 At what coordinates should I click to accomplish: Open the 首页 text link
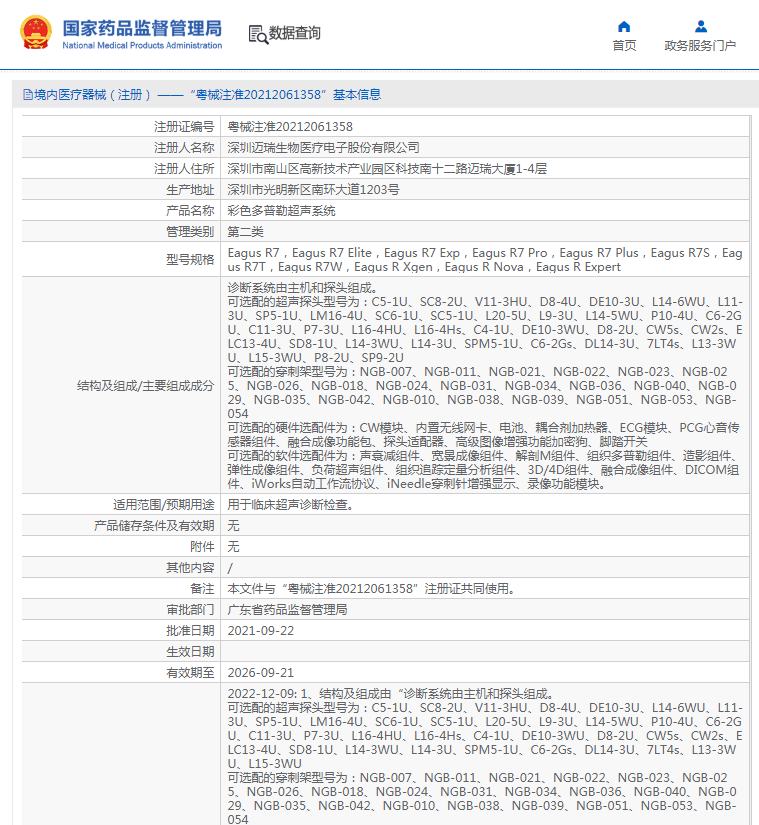pyautogui.click(x=624, y=46)
